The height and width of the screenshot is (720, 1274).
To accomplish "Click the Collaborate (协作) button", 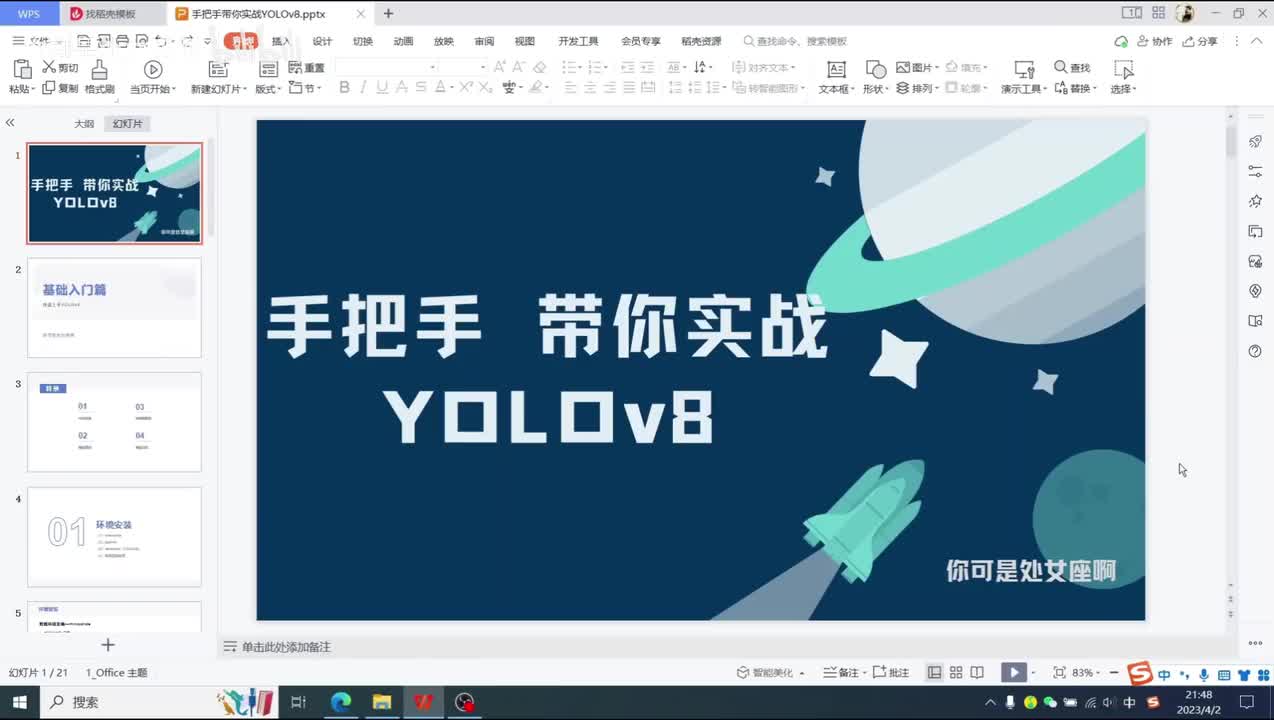I will tap(1154, 41).
